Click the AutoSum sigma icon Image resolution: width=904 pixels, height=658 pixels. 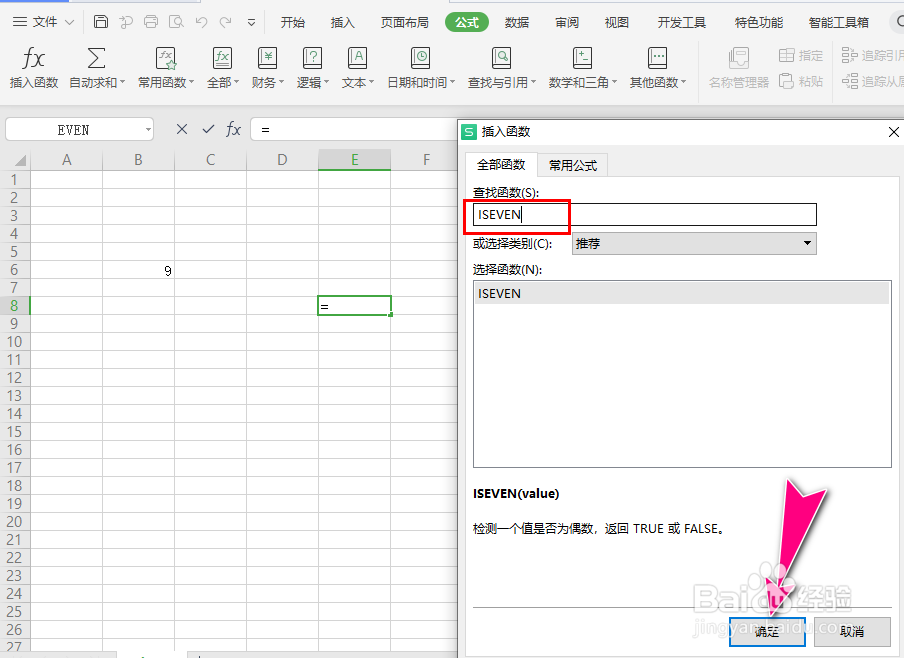[x=96, y=59]
